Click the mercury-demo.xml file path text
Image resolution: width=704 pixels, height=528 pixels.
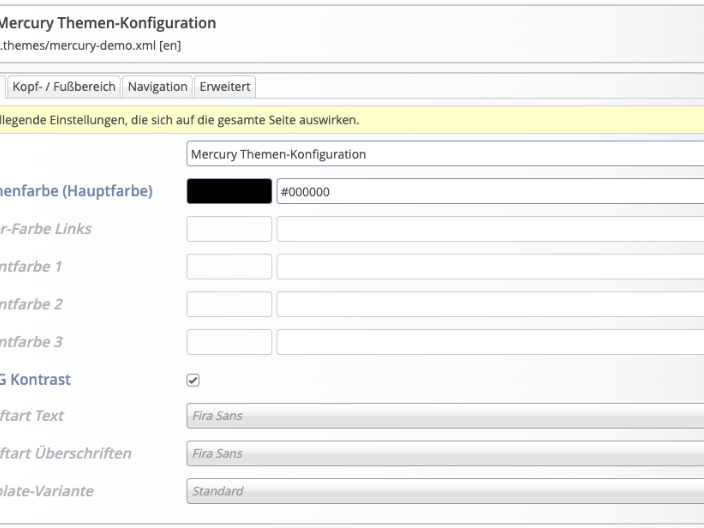pos(90,45)
